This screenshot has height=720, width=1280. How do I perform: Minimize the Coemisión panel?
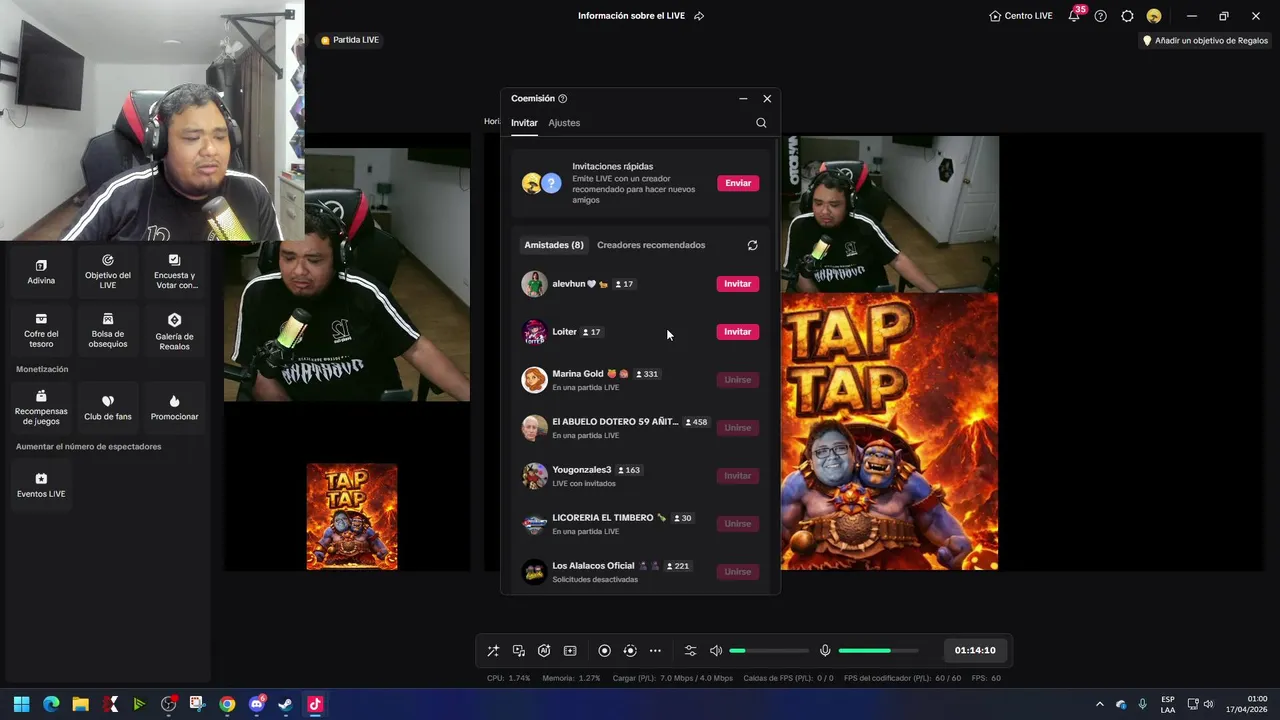coord(743,99)
